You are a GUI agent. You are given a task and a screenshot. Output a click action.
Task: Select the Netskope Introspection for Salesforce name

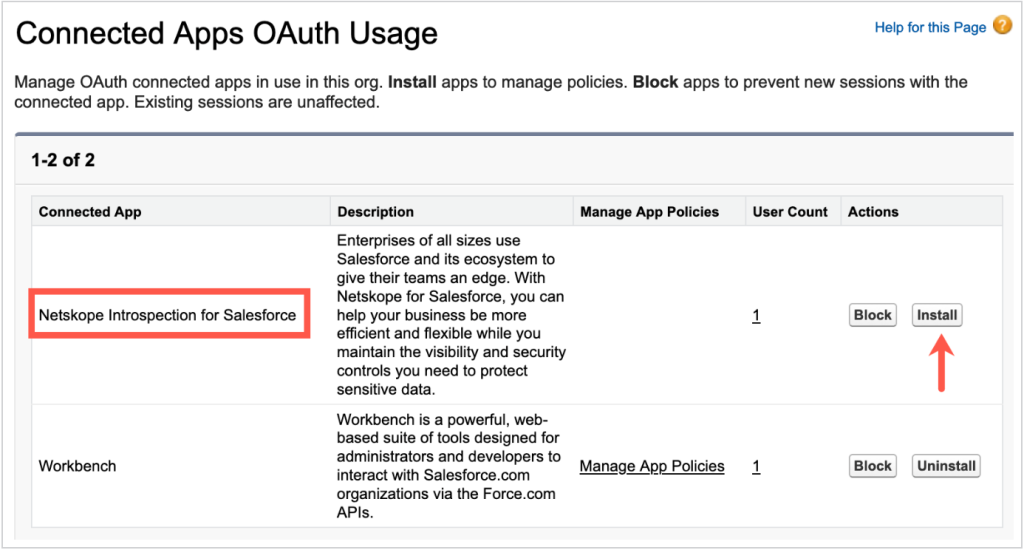[167, 315]
